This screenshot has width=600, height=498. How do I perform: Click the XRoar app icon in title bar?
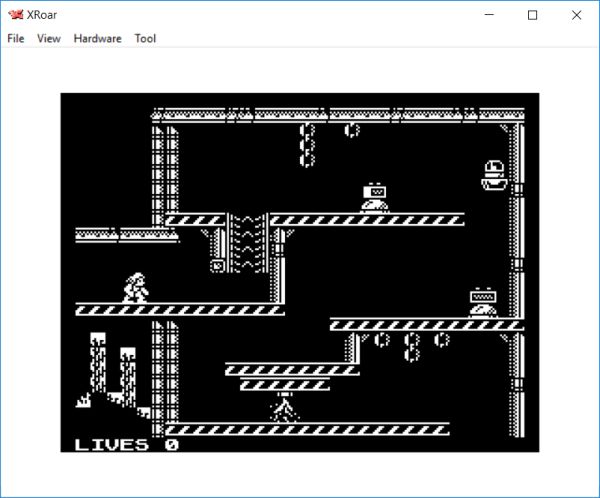(x=15, y=15)
